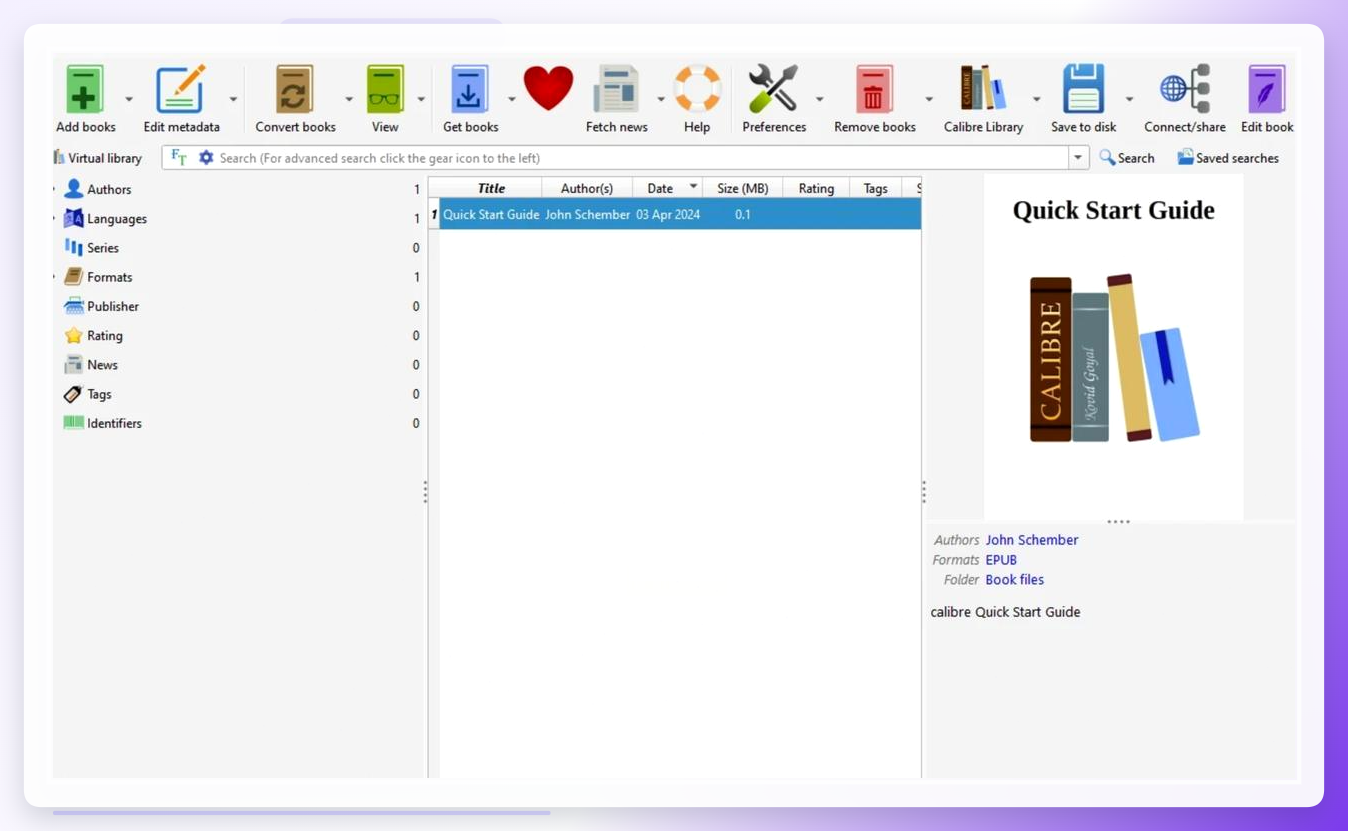Open the search history dropdown arrow
Screen dimensions: 1348x831
click(x=1078, y=158)
